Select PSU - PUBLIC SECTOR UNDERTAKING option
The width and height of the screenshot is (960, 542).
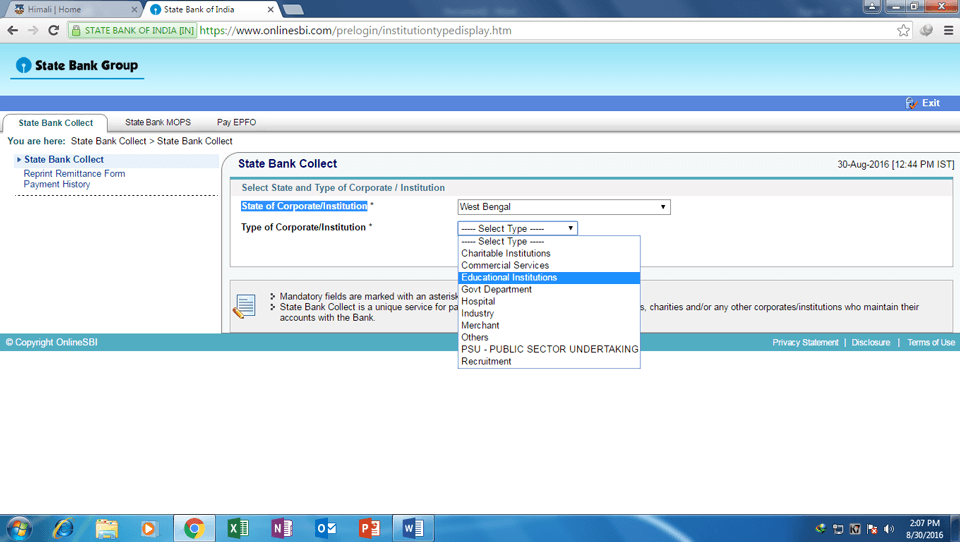(x=549, y=349)
